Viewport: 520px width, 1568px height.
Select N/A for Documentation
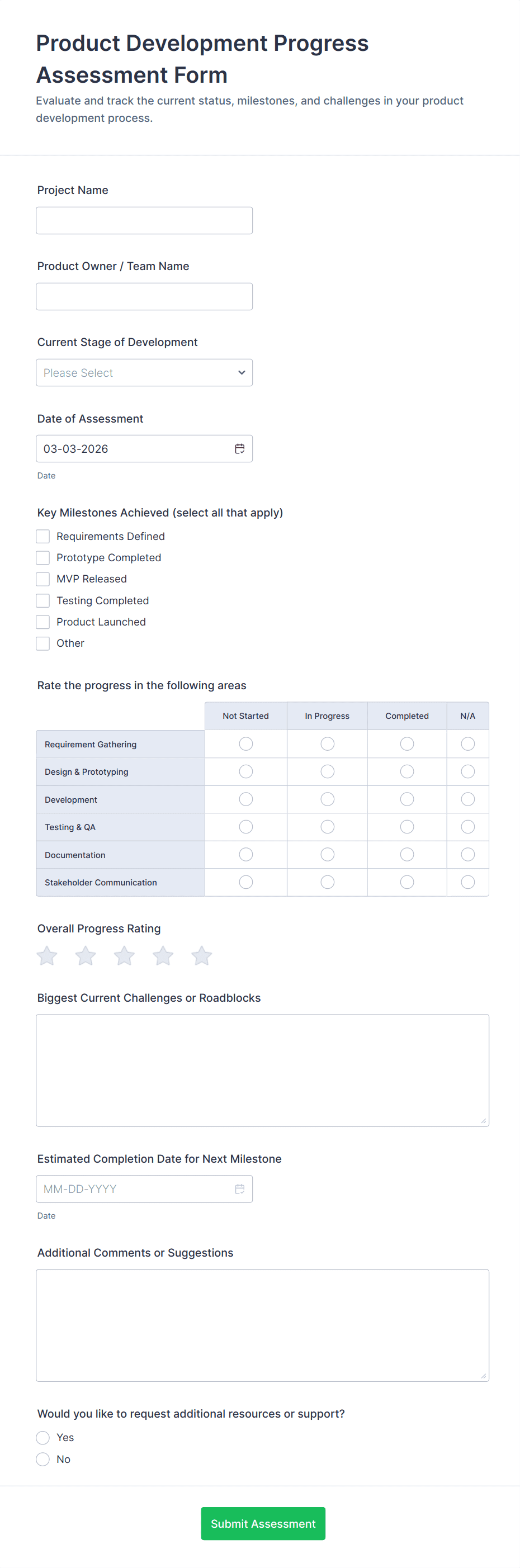[x=467, y=855]
